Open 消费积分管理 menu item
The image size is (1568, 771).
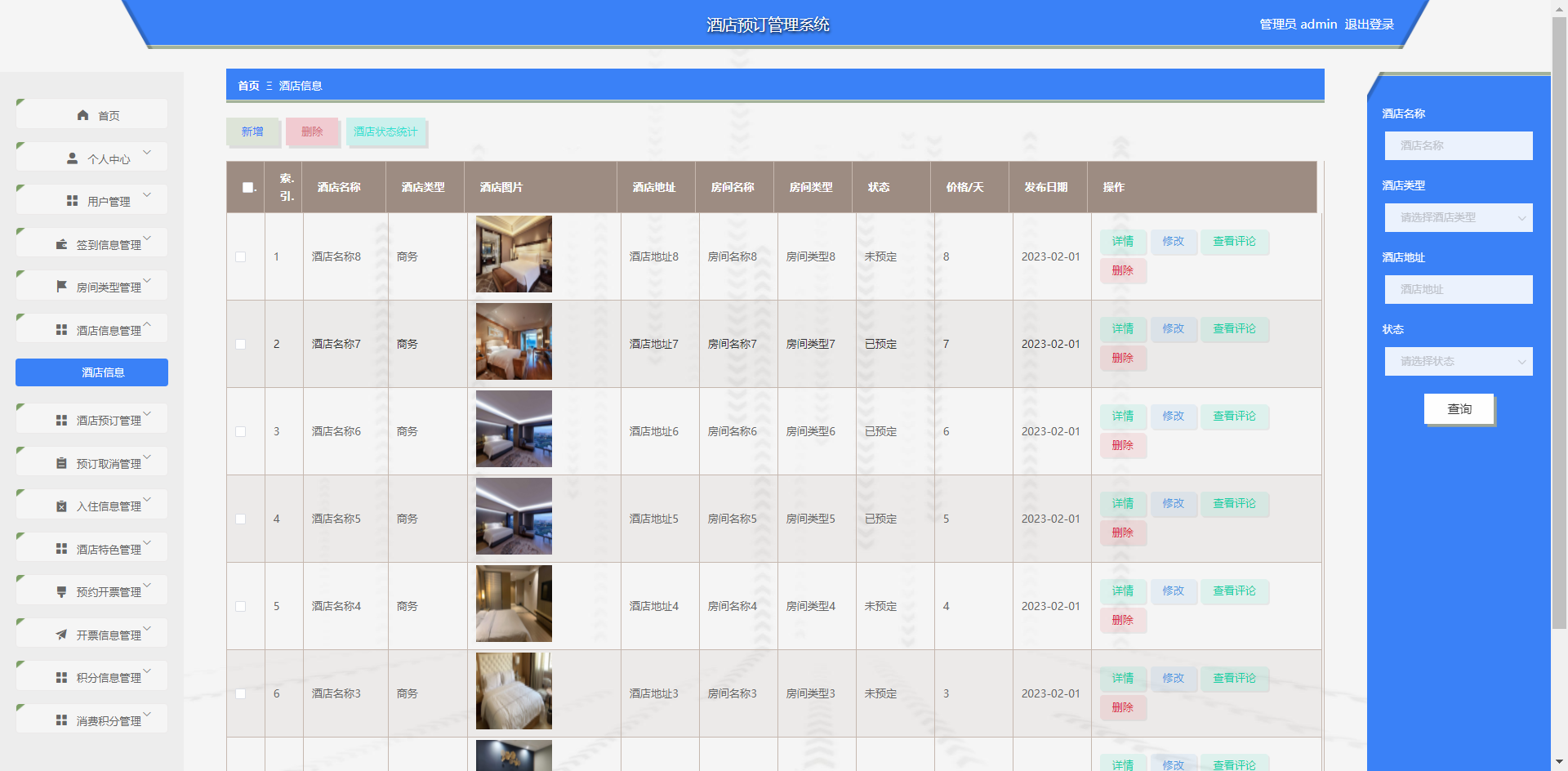pyautogui.click(x=91, y=720)
